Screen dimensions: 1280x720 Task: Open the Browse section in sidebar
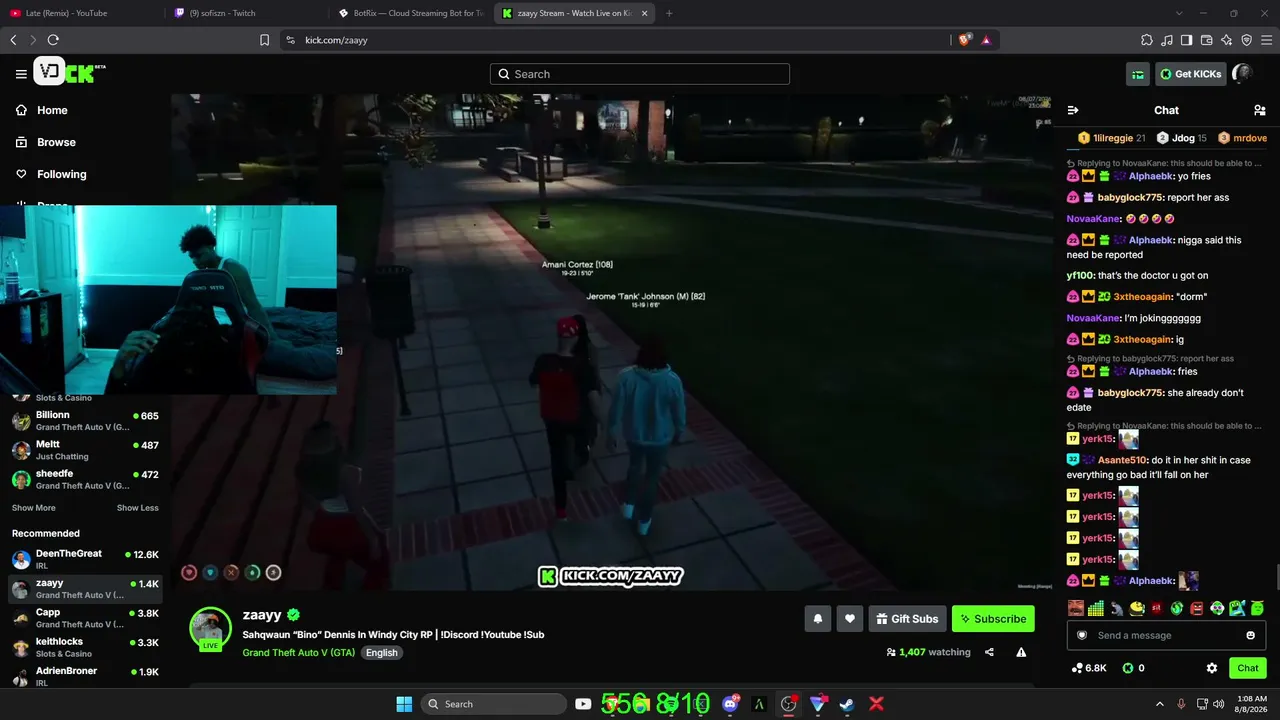56,142
